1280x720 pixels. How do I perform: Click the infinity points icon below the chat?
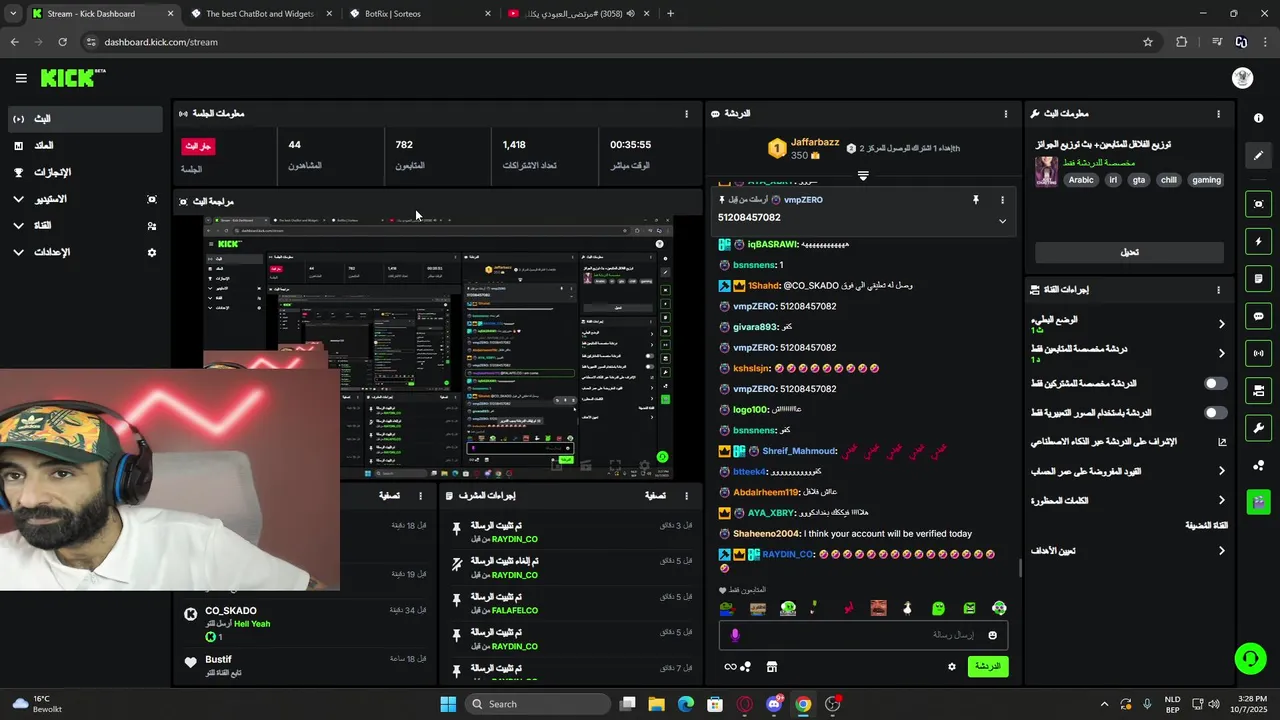tap(731, 667)
